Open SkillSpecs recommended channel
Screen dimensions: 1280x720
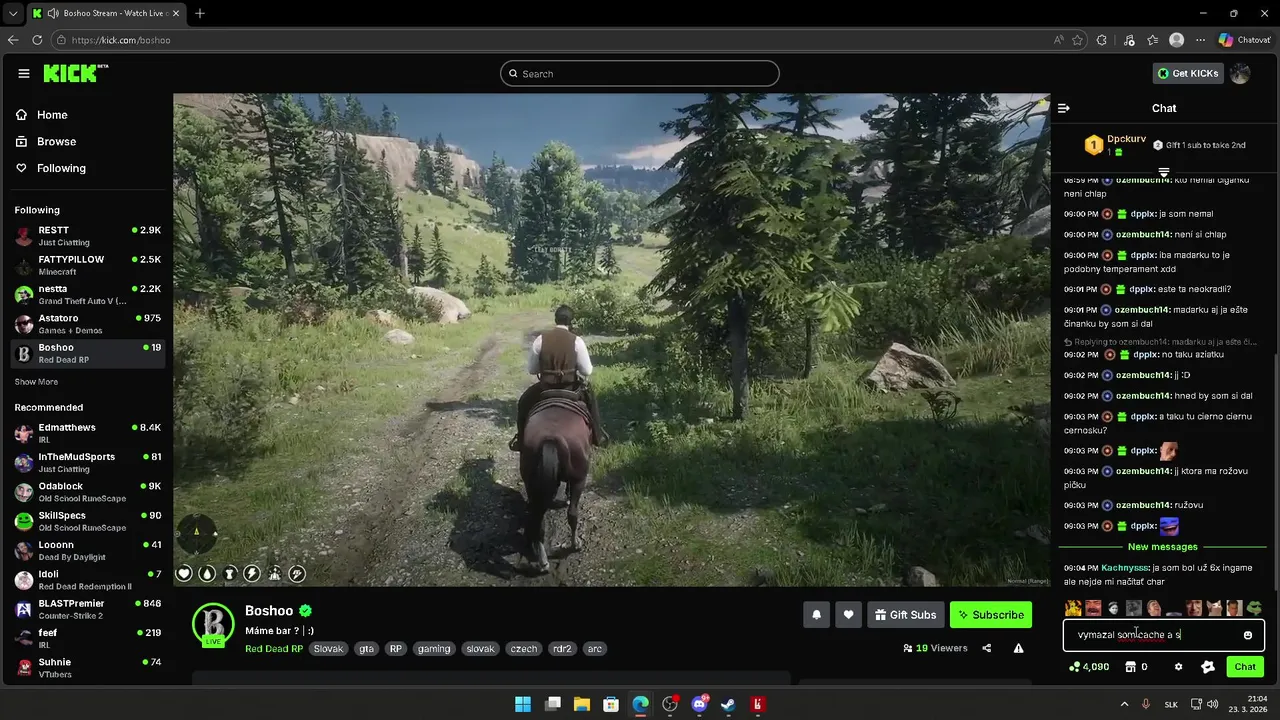[88, 521]
